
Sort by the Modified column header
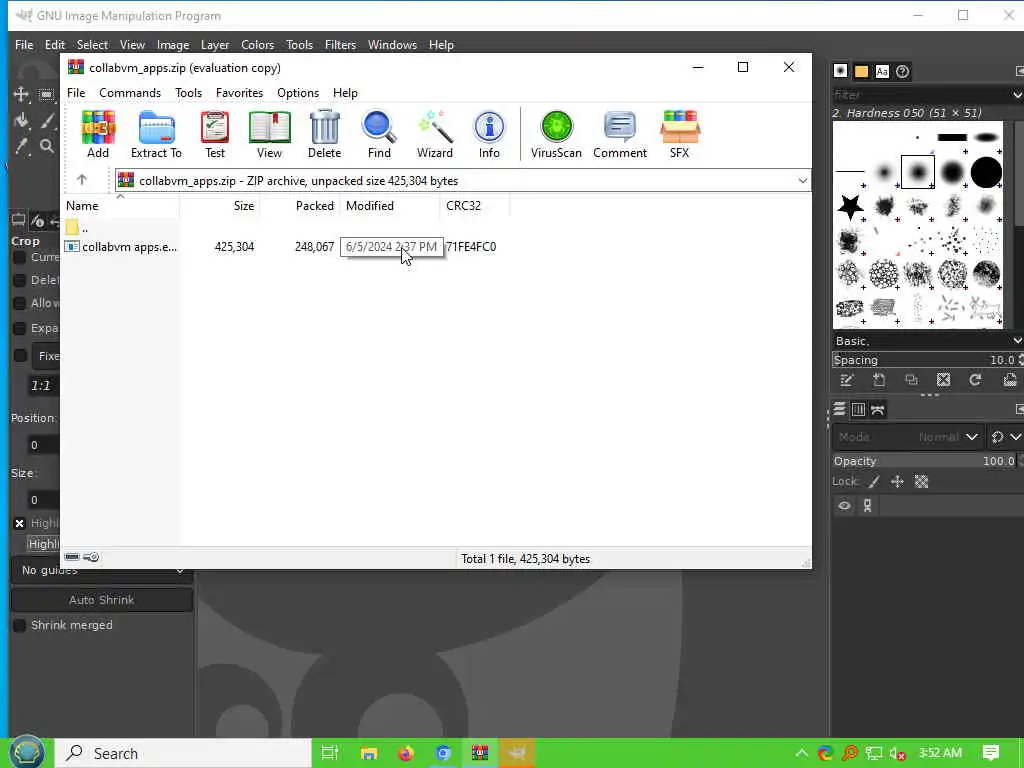pyautogui.click(x=389, y=206)
